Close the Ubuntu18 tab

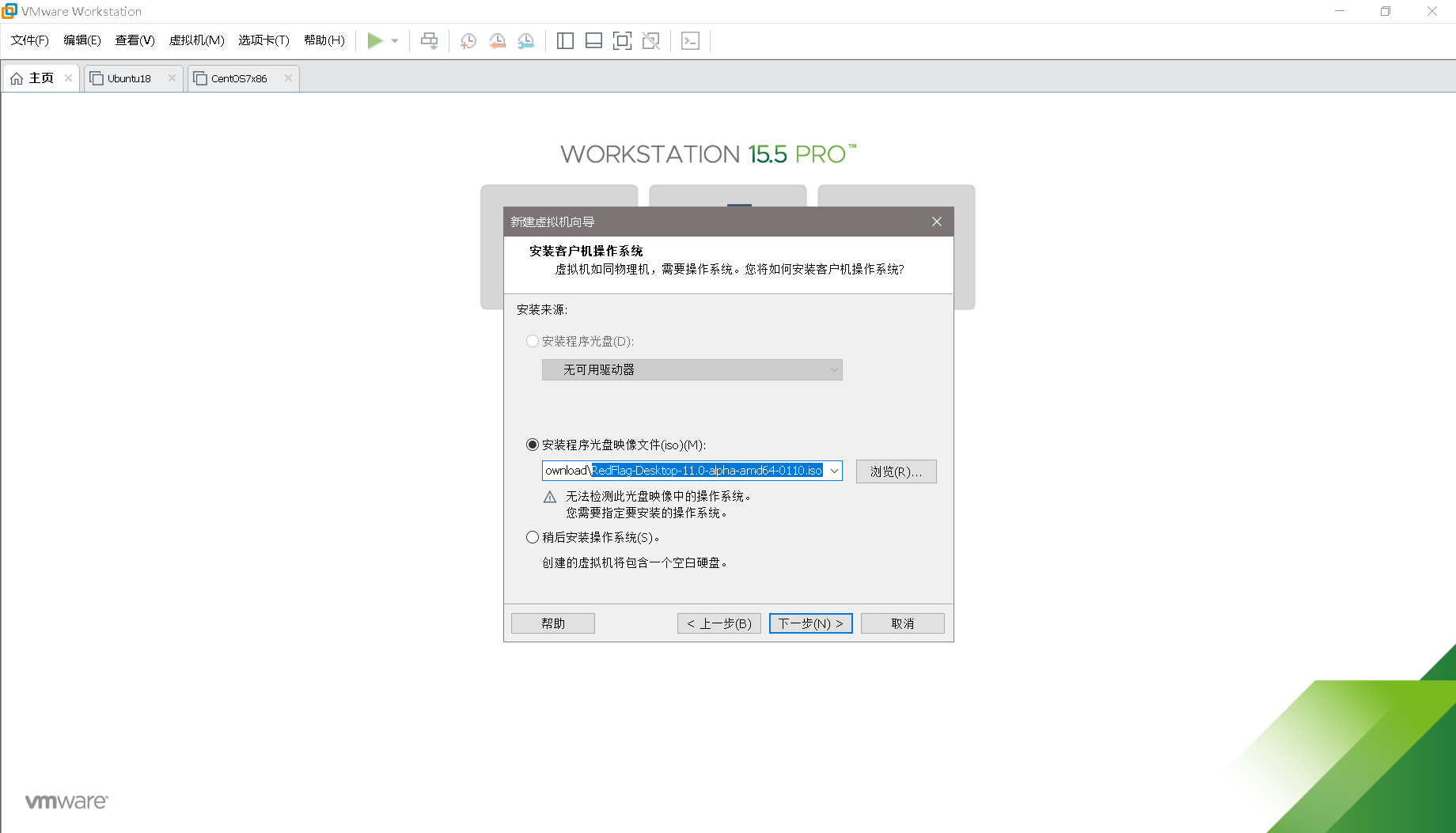point(172,78)
